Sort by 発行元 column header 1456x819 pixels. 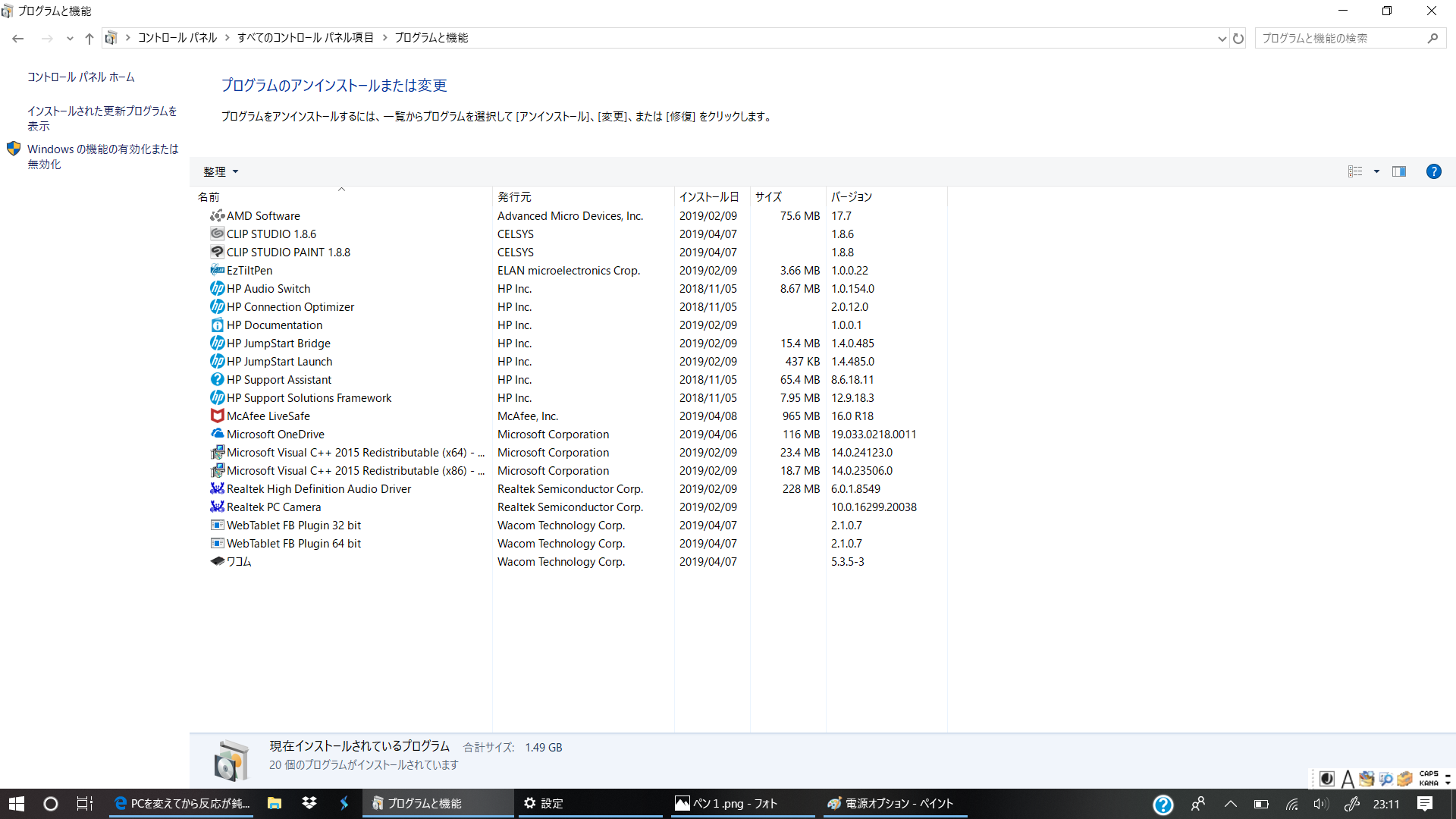pos(514,196)
